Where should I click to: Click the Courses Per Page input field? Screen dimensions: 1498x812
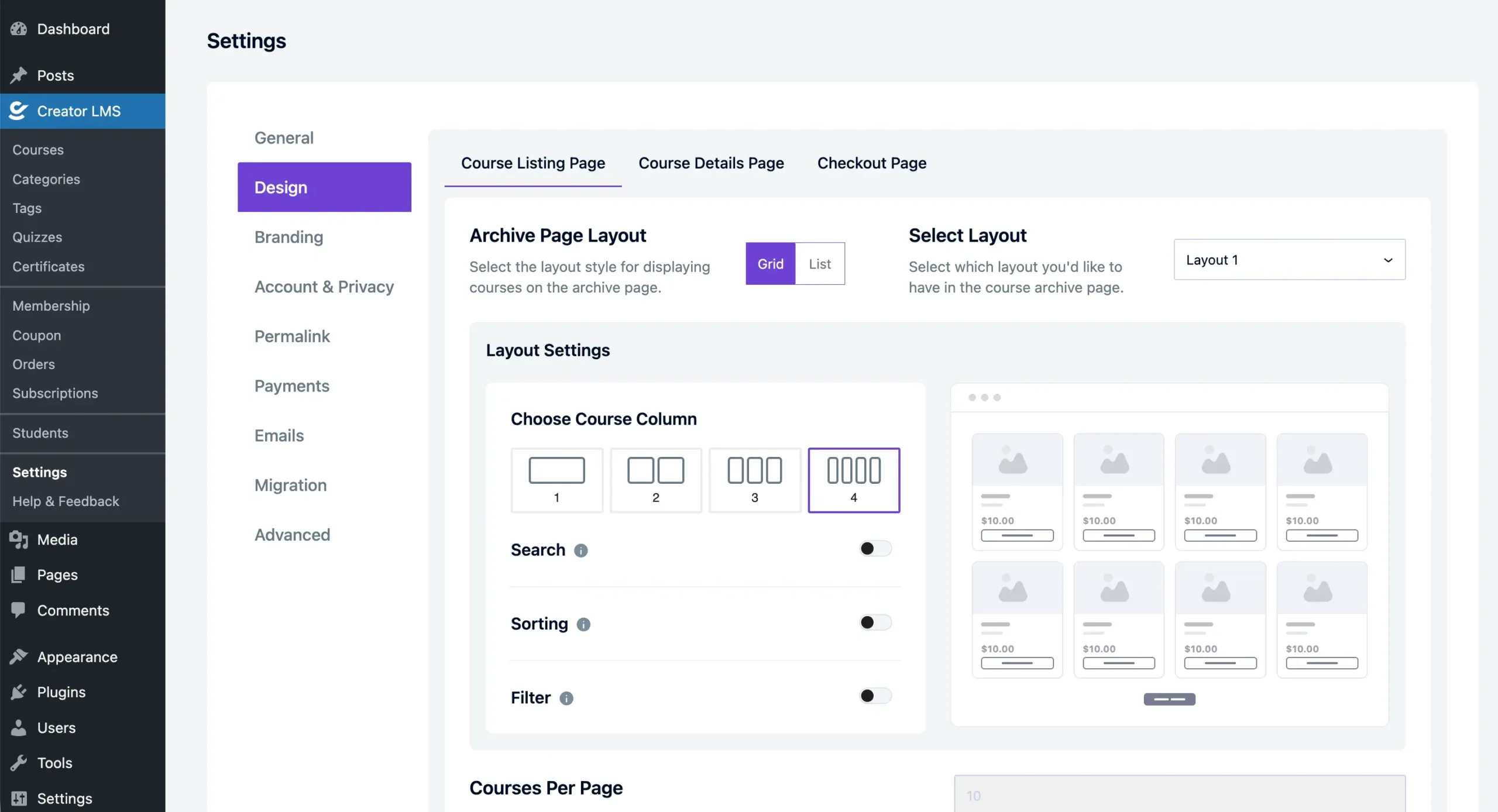tap(1178, 794)
